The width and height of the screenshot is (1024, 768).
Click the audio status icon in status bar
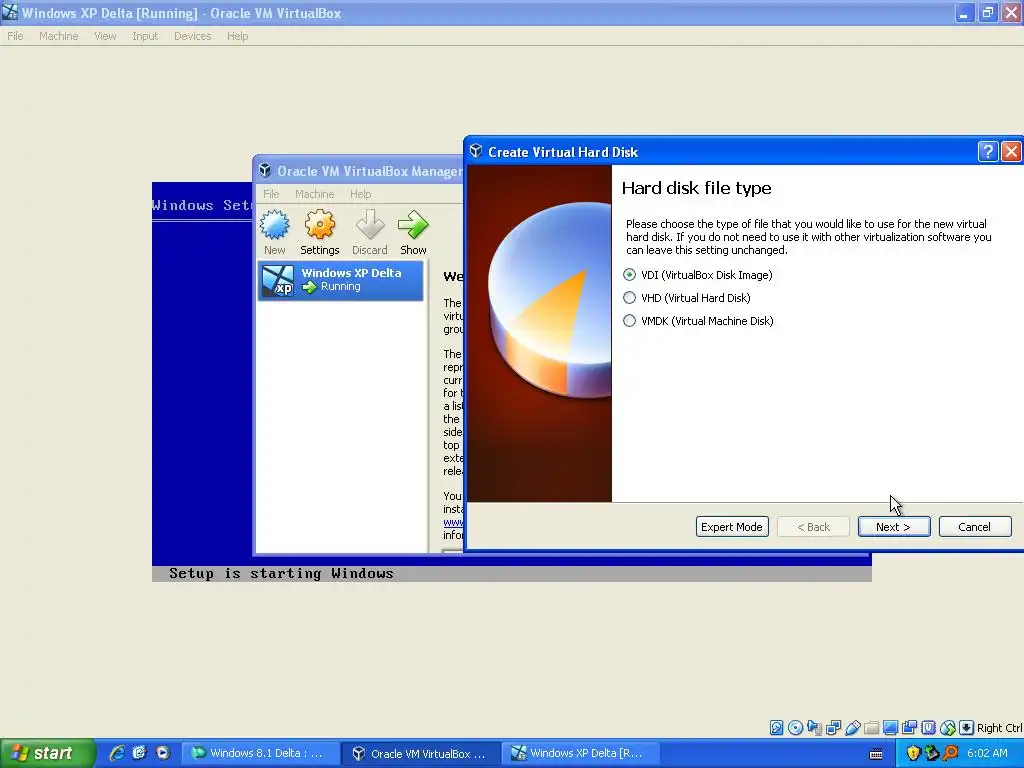pos(814,728)
